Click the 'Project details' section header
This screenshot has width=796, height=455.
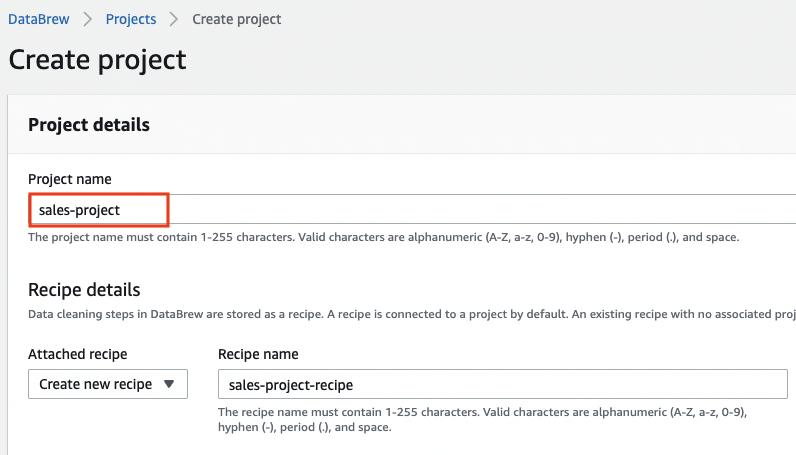pos(89,125)
